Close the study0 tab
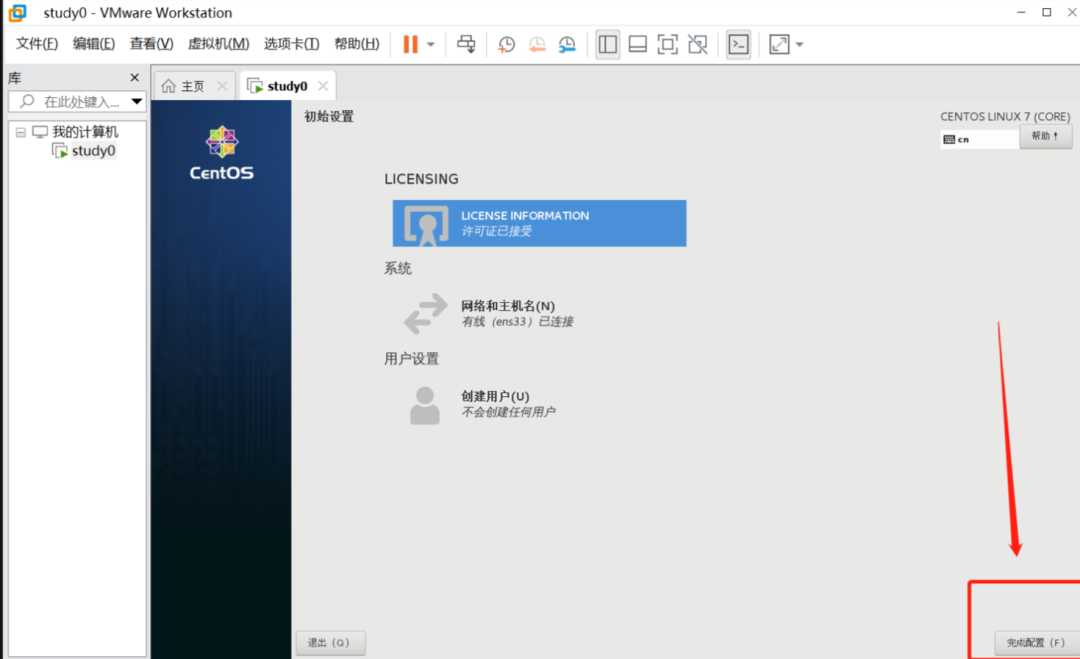This screenshot has width=1080, height=659. 322,86
